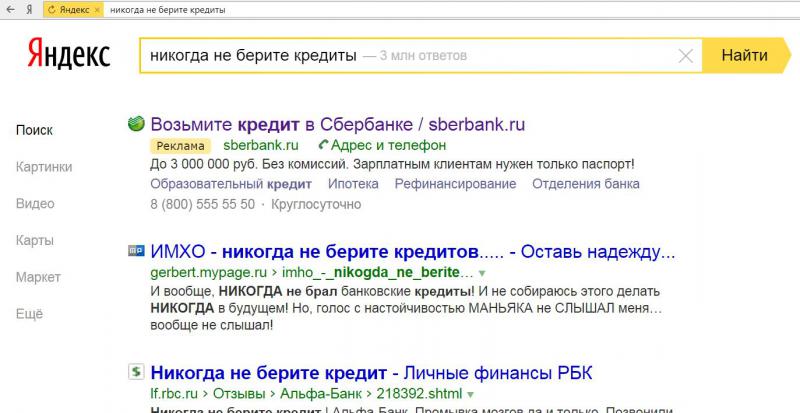The width and height of the screenshot is (800, 413).
Task: Open the Карты section
Action: click(35, 240)
